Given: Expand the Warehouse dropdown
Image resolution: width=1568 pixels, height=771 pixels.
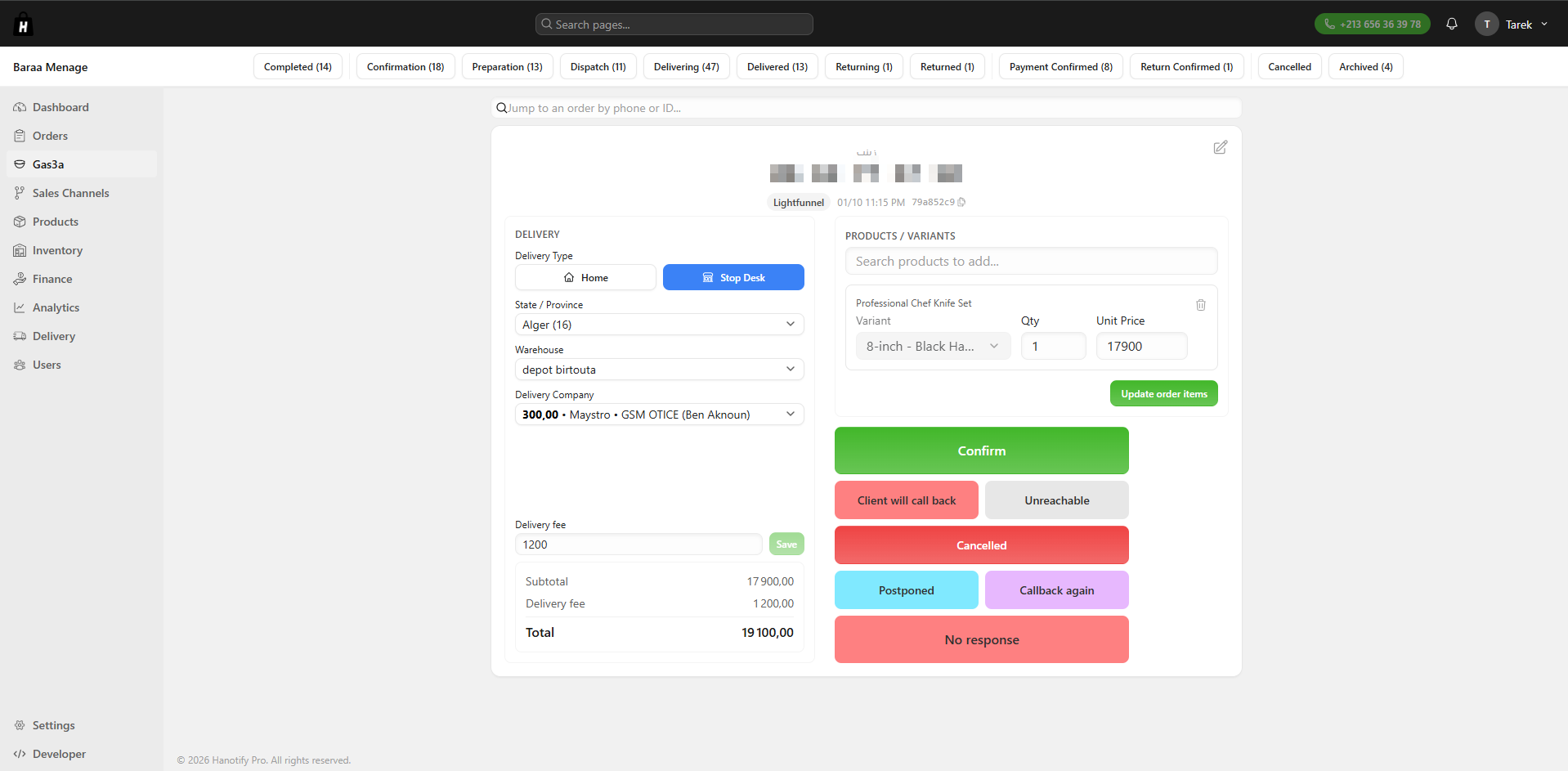Looking at the screenshot, I should (x=660, y=370).
